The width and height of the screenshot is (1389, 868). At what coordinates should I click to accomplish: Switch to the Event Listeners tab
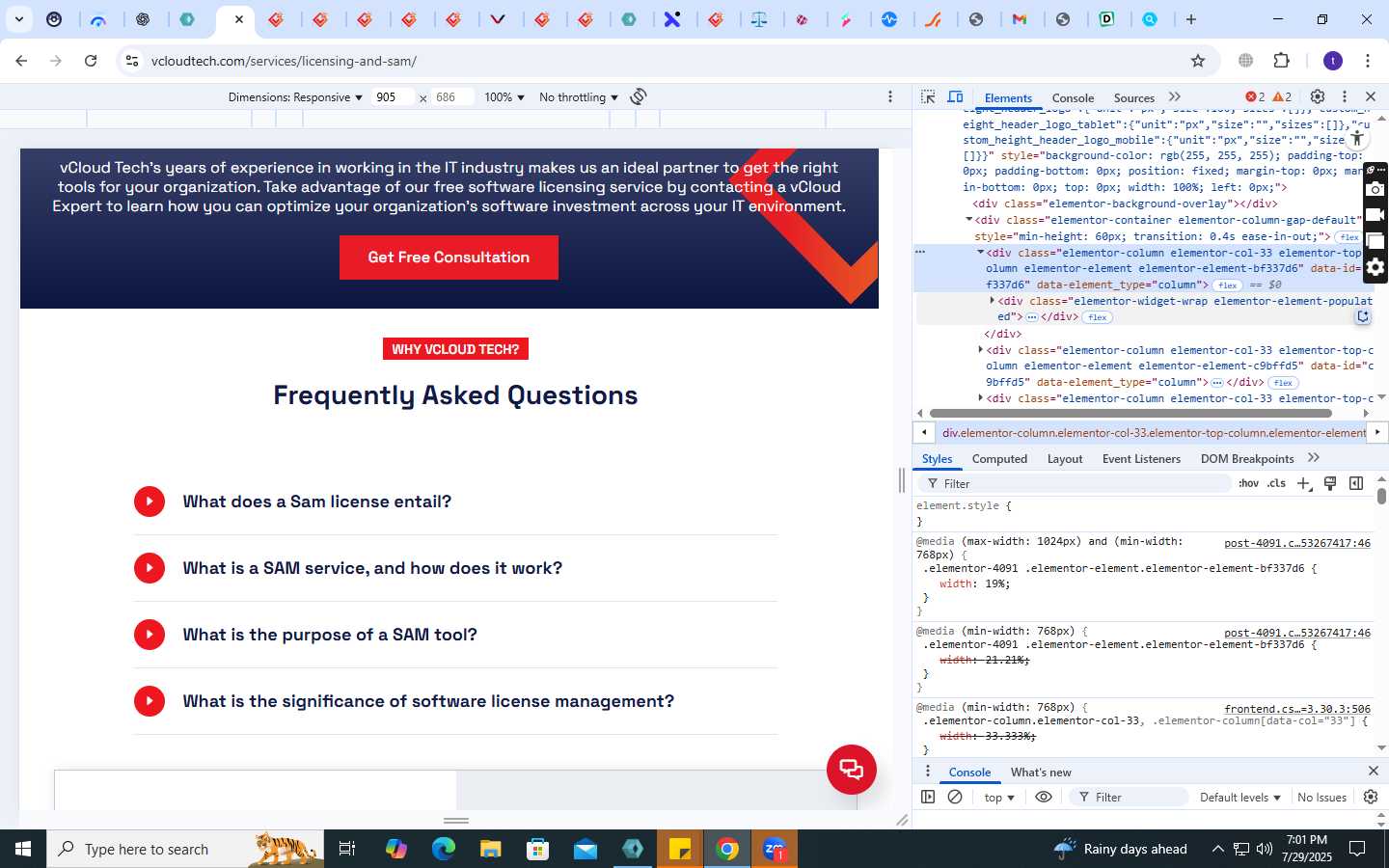point(1141,459)
